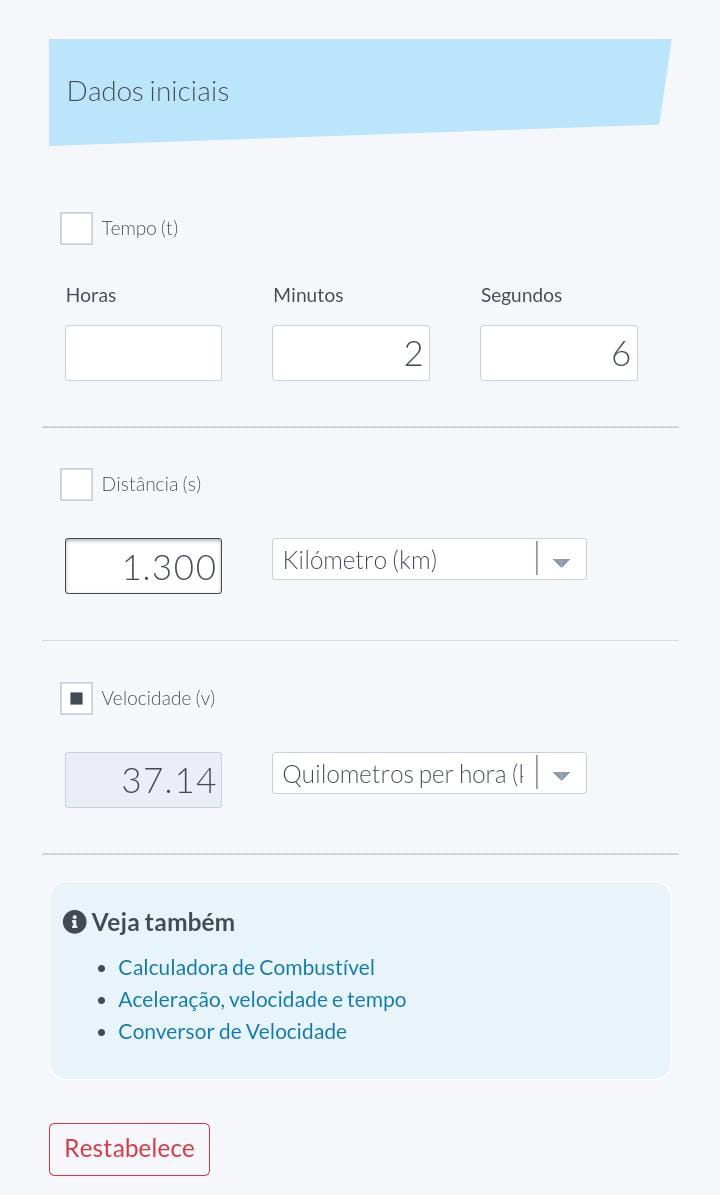720x1195 pixels.
Task: Click the Velocidade (v) label text
Action: coord(158,698)
